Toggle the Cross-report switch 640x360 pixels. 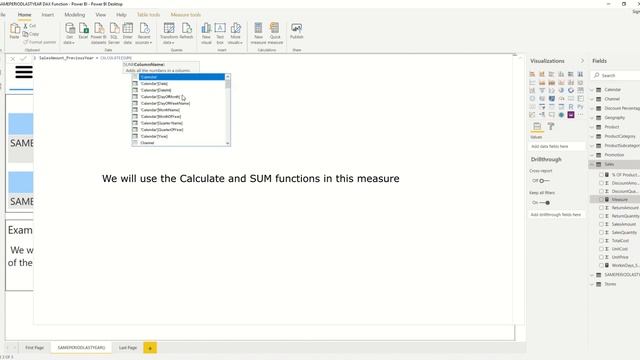[544, 180]
